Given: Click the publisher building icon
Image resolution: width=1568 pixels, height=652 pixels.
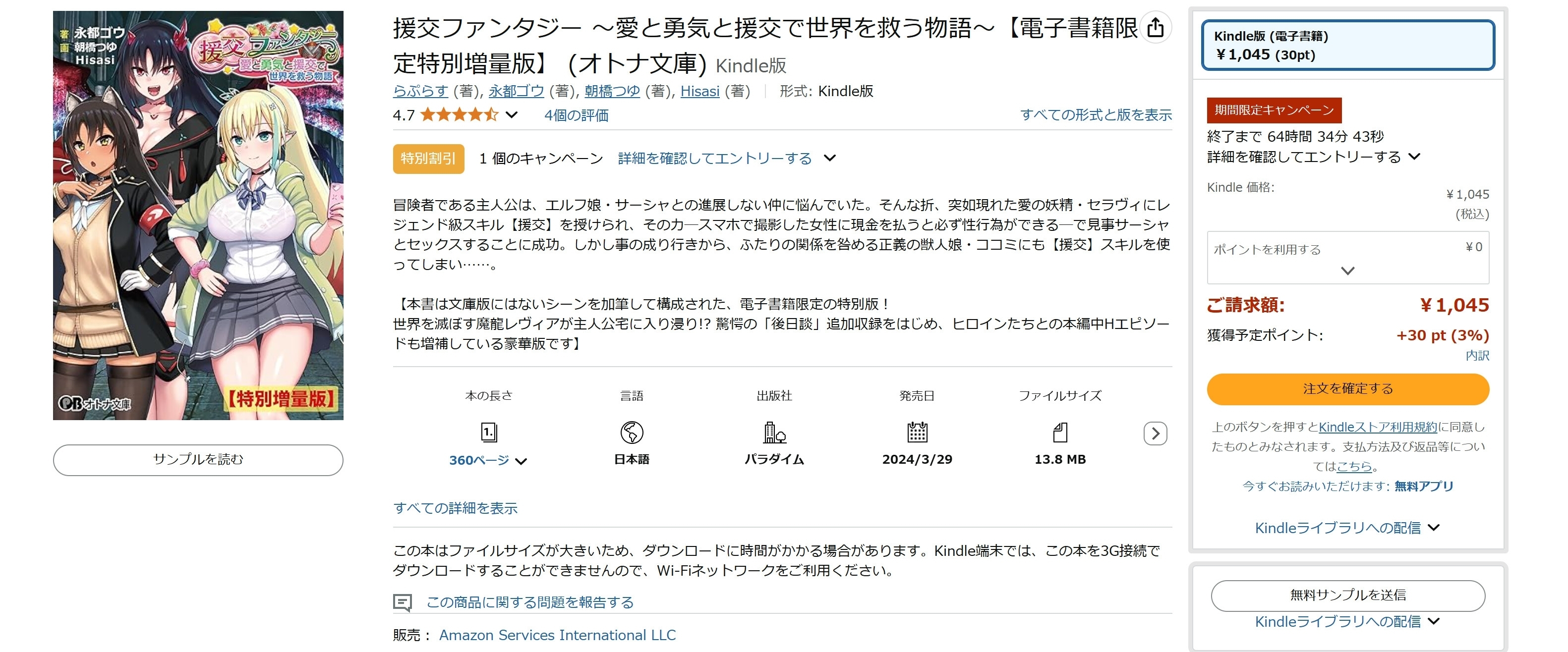Looking at the screenshot, I should point(774,433).
